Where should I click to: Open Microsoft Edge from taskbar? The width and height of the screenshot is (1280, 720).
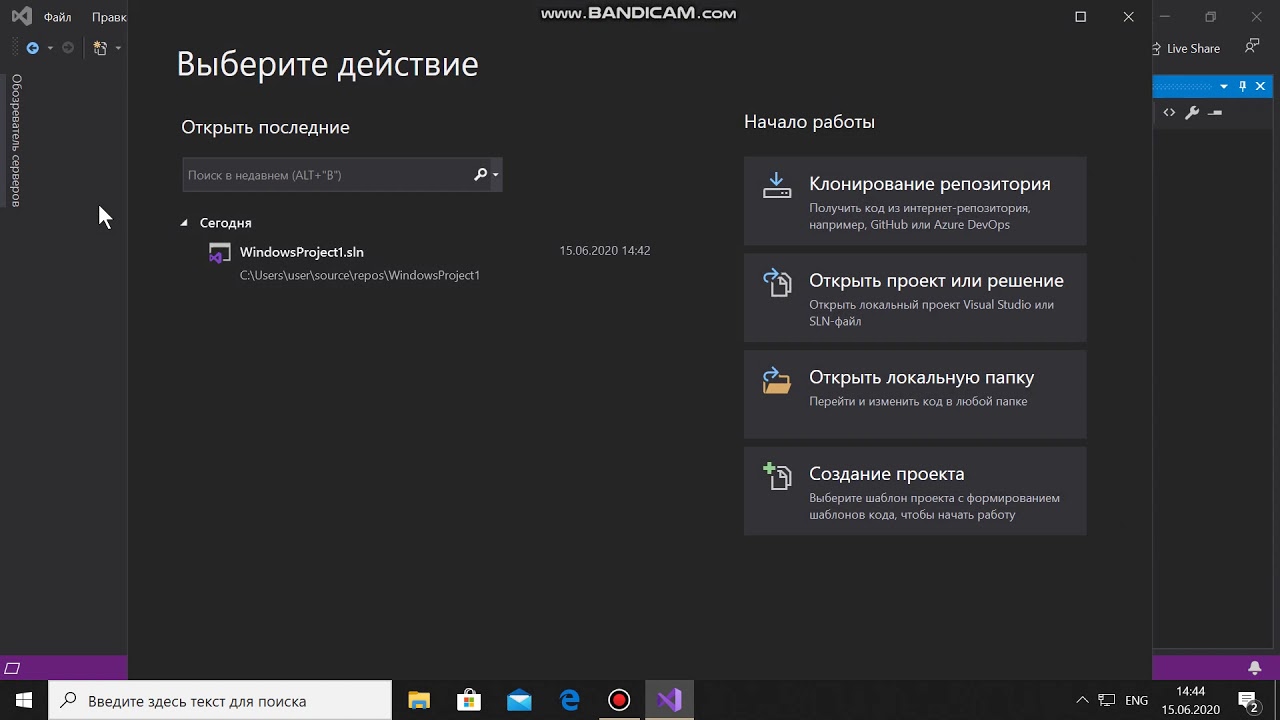569,701
